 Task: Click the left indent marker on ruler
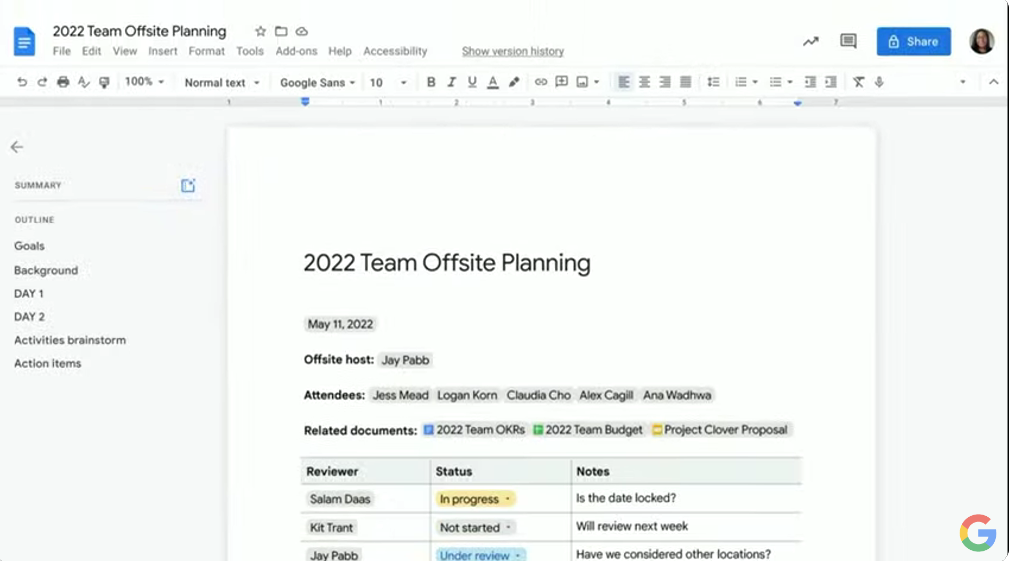(x=305, y=102)
